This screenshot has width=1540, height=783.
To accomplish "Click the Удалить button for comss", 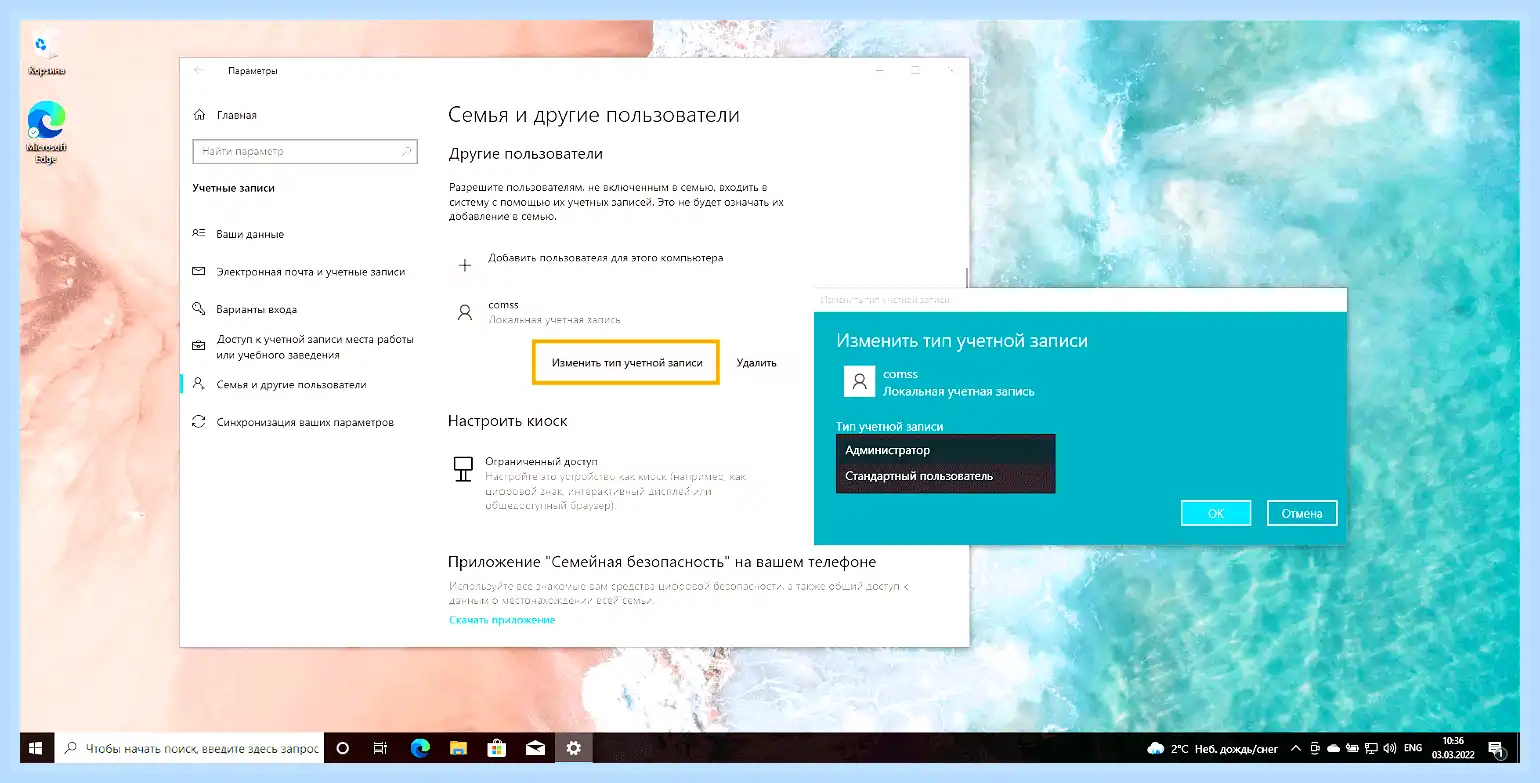I will pos(757,363).
